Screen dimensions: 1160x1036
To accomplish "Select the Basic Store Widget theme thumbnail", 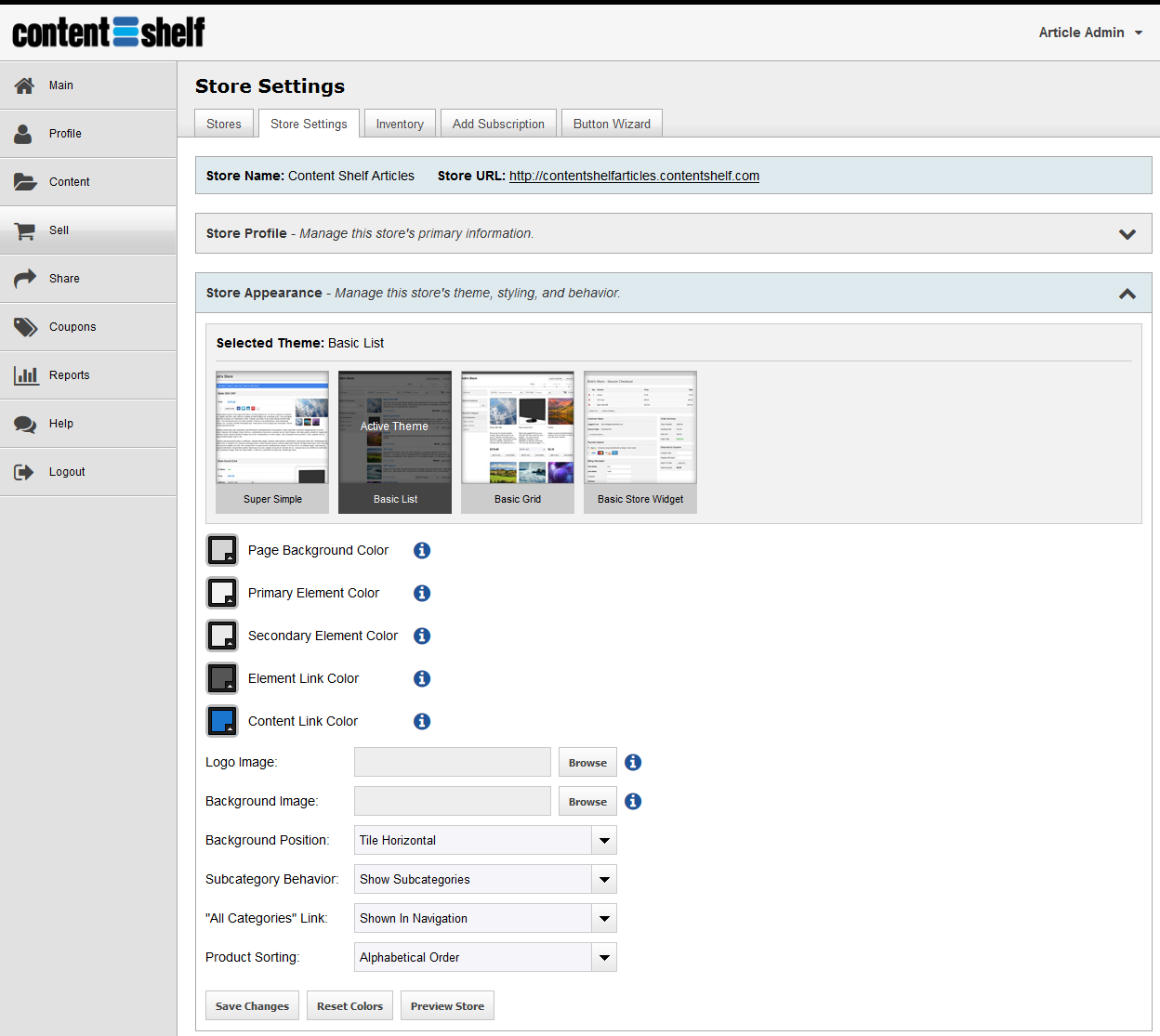I will tap(640, 442).
